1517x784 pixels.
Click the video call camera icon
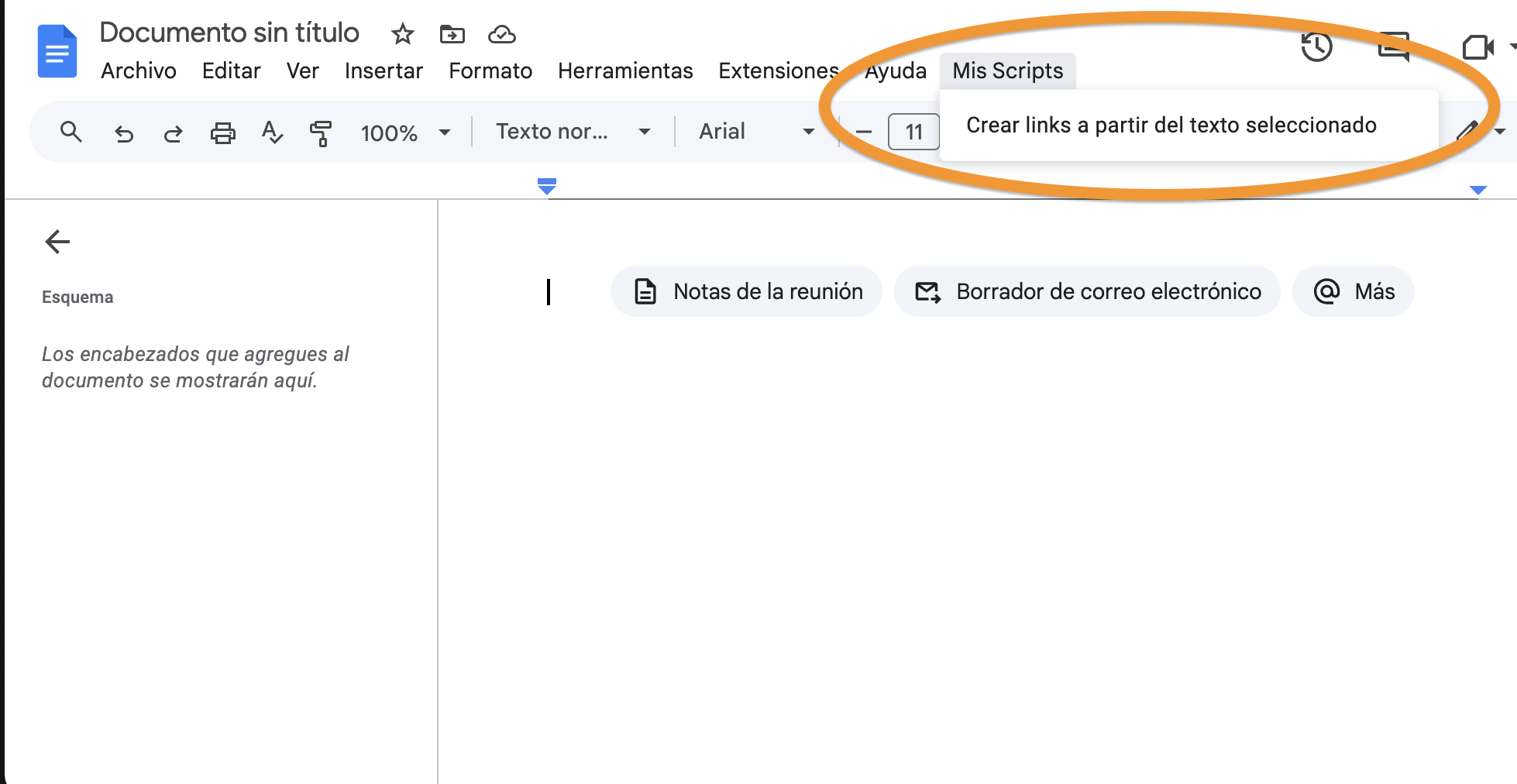[1477, 47]
